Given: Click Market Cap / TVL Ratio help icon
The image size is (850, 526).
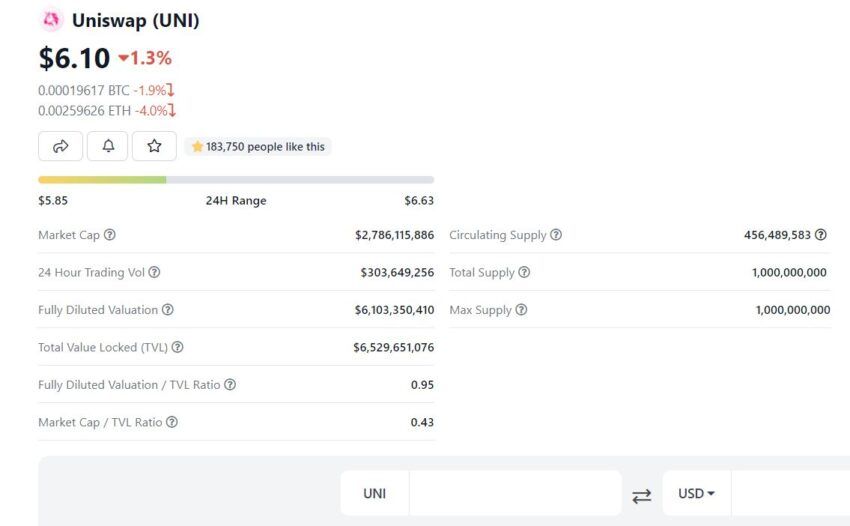Looking at the screenshot, I should pos(172,422).
